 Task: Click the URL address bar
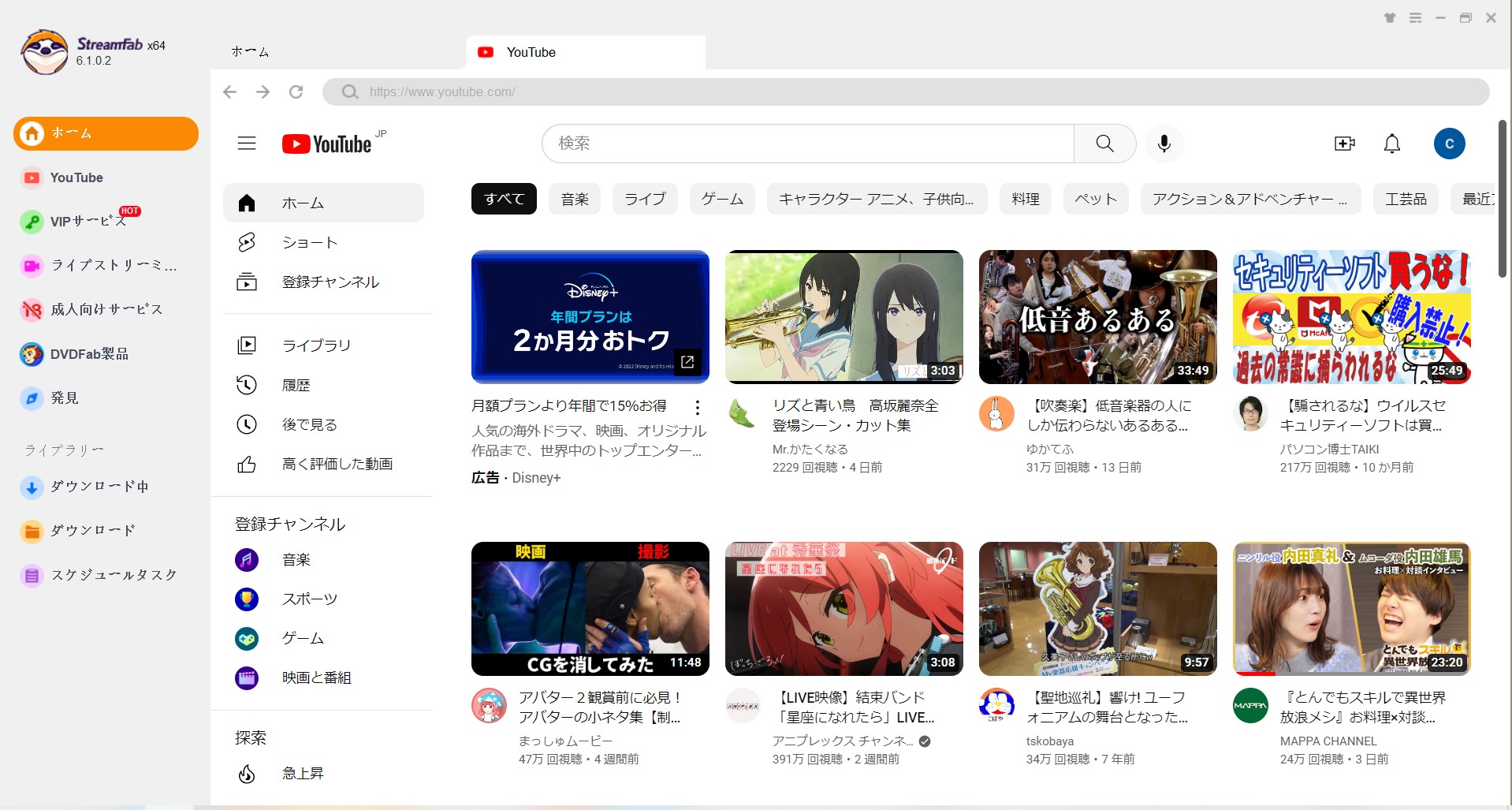point(906,91)
